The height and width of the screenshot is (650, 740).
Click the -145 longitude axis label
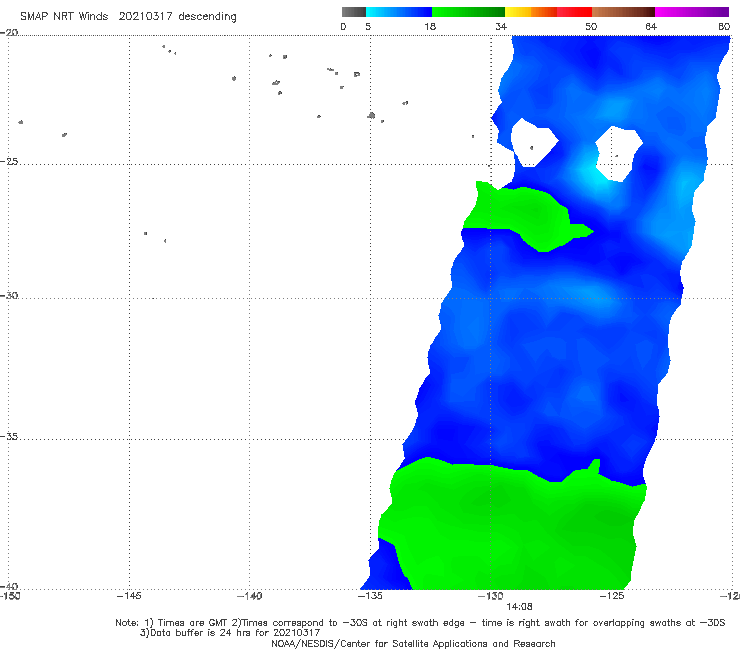coord(129,596)
